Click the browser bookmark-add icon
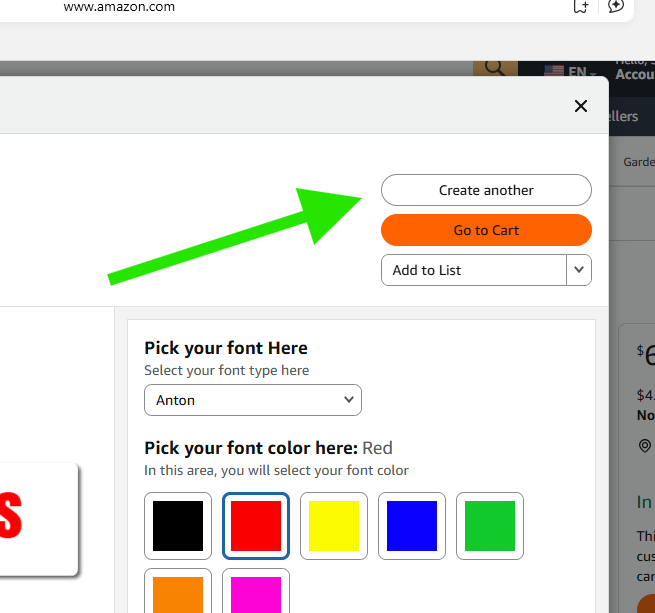The height and width of the screenshot is (613, 655). coord(580,6)
